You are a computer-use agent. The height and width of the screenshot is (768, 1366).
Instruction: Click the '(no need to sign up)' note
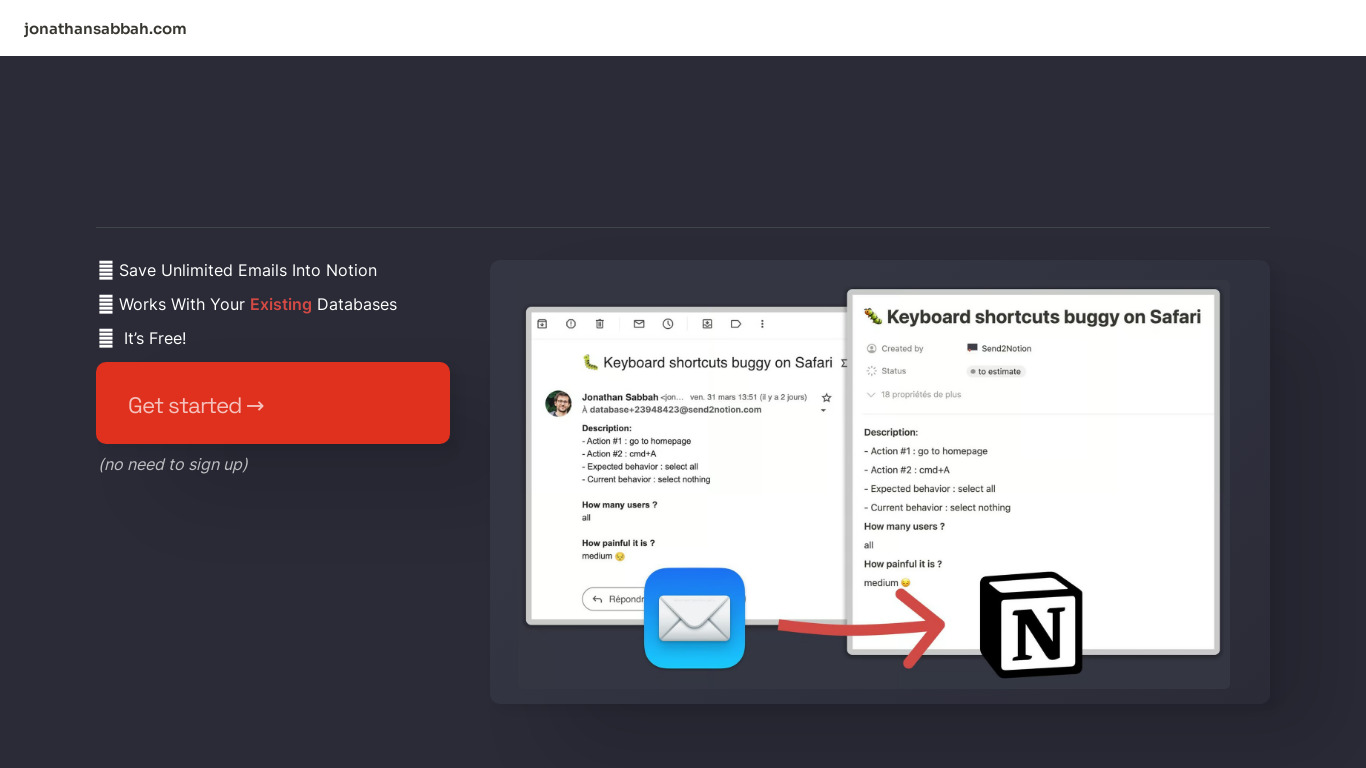pos(174,464)
